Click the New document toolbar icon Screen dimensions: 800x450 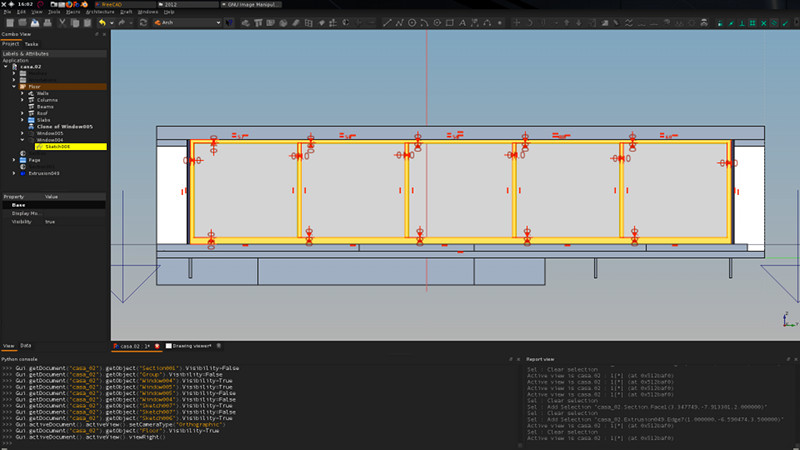pos(10,22)
